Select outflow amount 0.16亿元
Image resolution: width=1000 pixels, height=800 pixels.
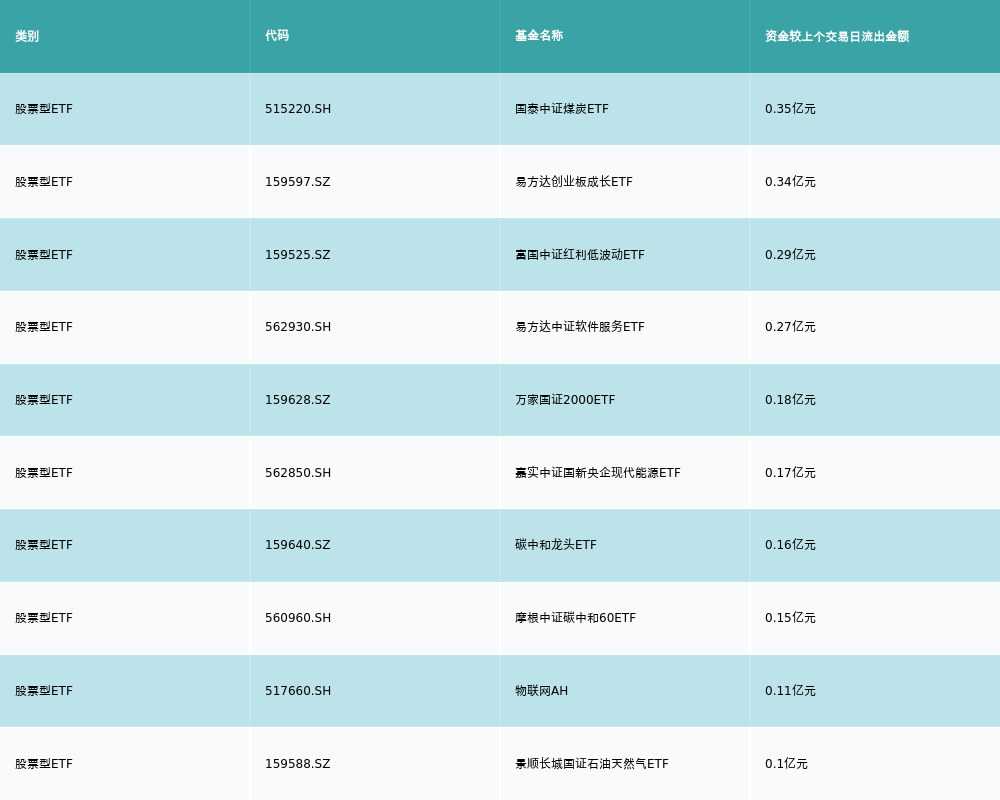pos(790,545)
